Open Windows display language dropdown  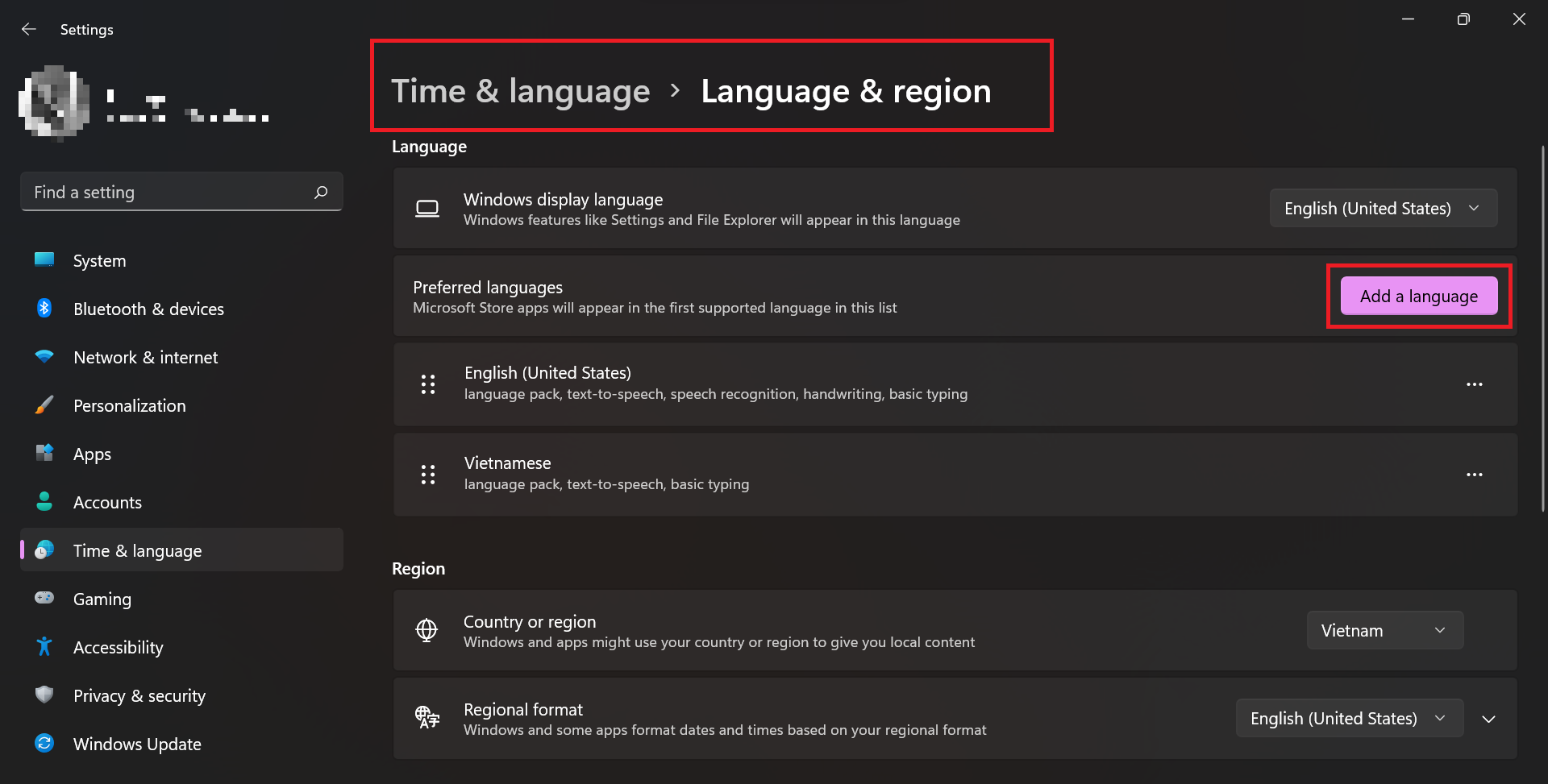1384,208
